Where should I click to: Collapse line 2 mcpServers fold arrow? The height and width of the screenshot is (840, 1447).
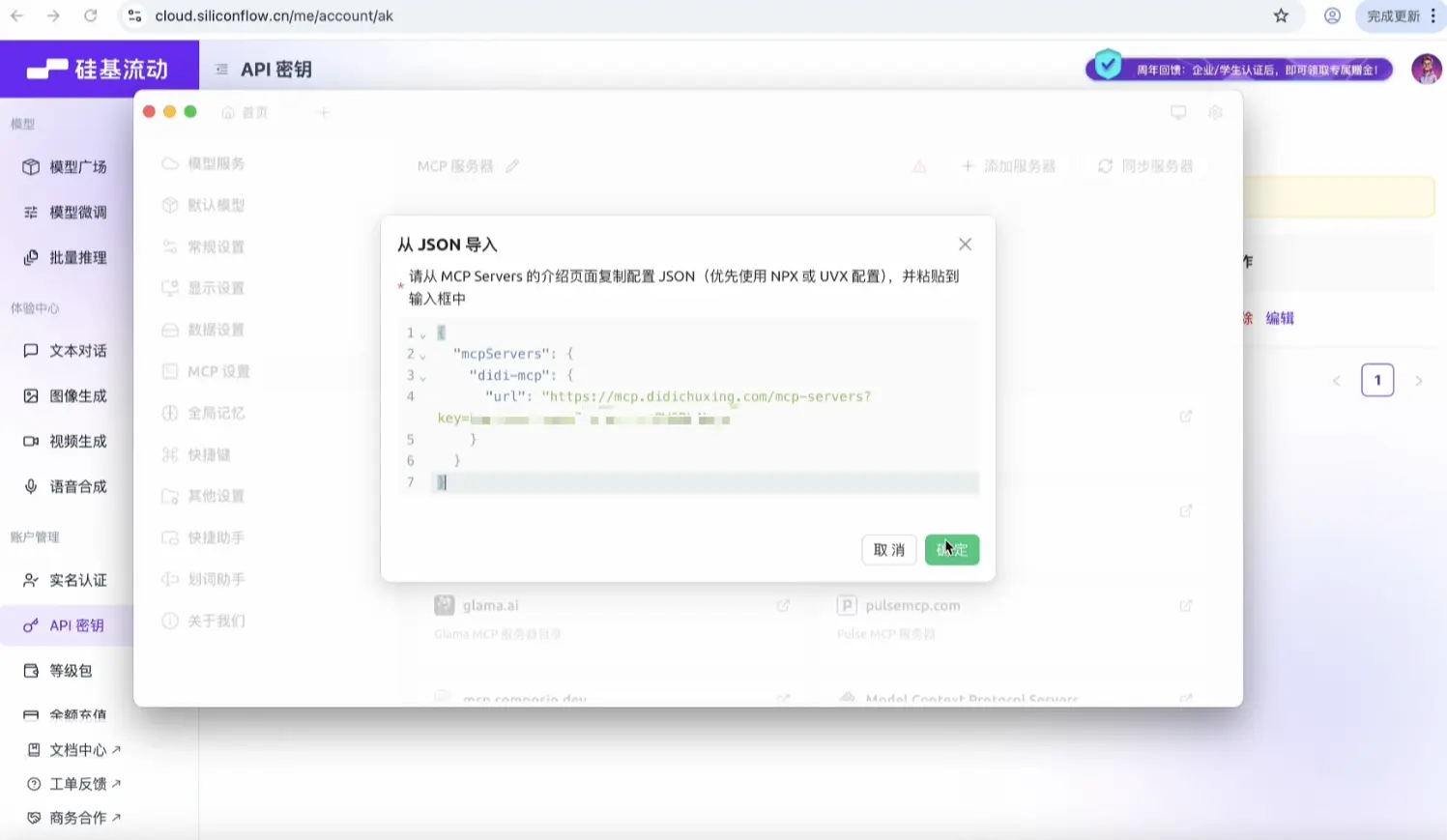[422, 356]
